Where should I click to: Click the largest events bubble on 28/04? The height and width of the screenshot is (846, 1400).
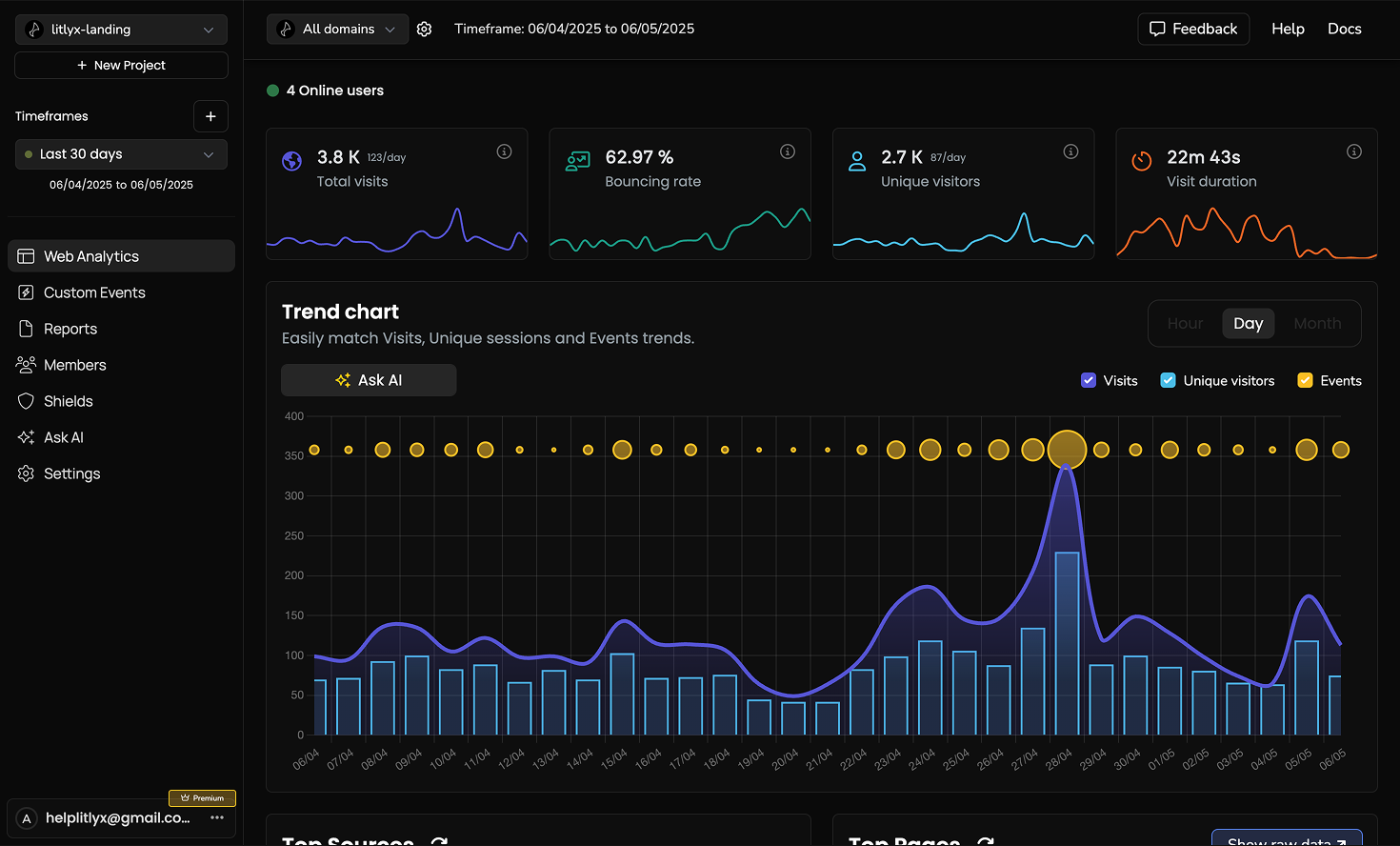coord(1067,450)
